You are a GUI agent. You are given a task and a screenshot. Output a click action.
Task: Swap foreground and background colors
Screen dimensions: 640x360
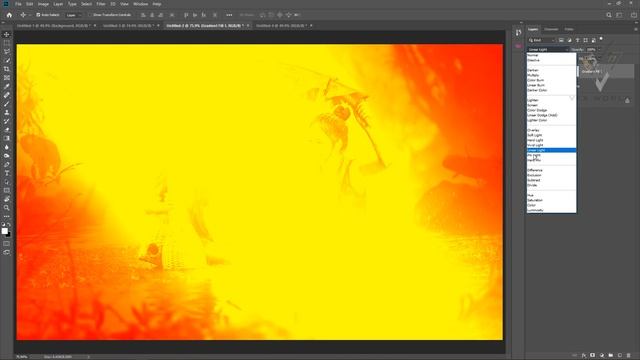coord(9,225)
